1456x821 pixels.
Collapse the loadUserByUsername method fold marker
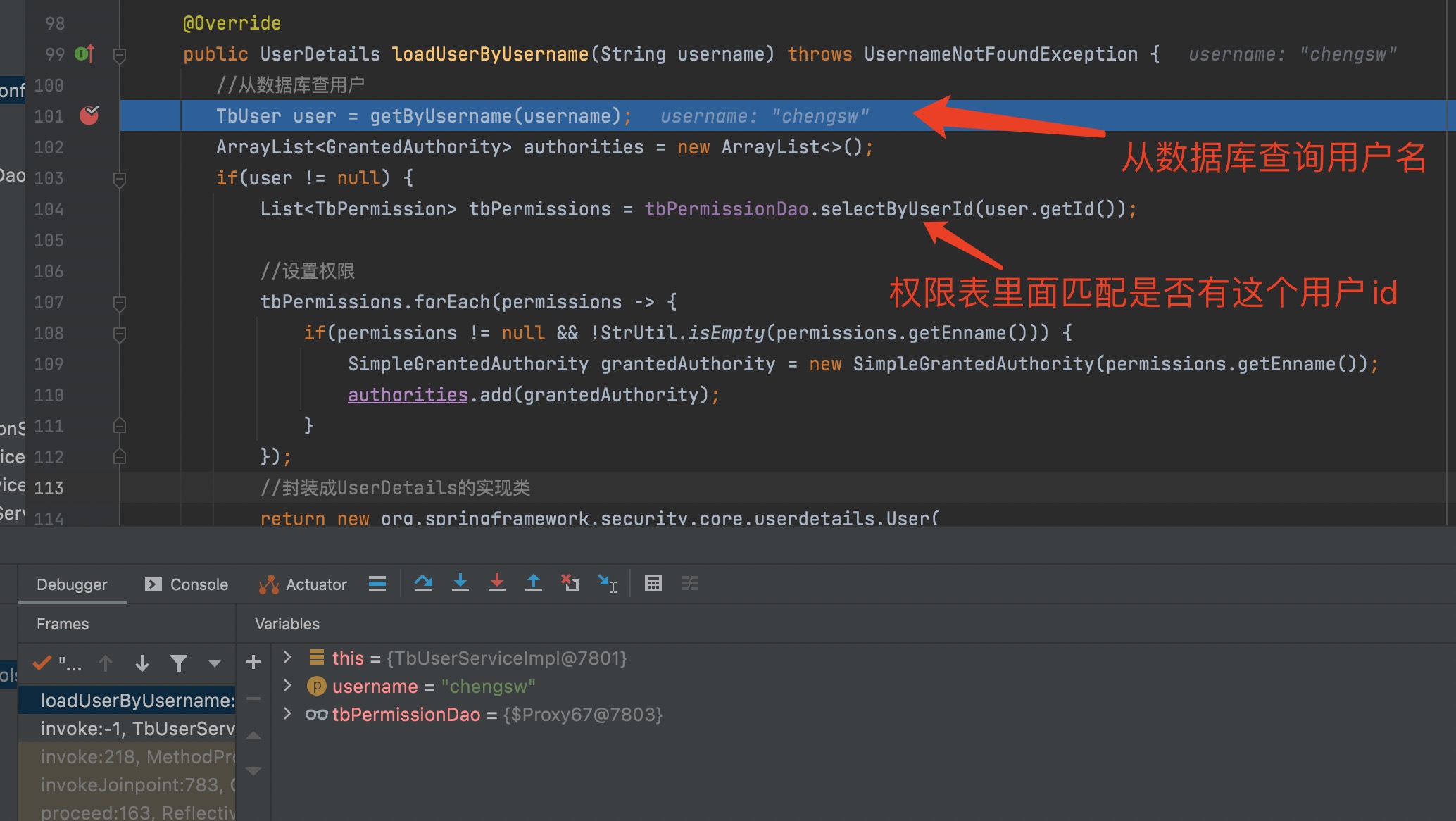click(120, 54)
